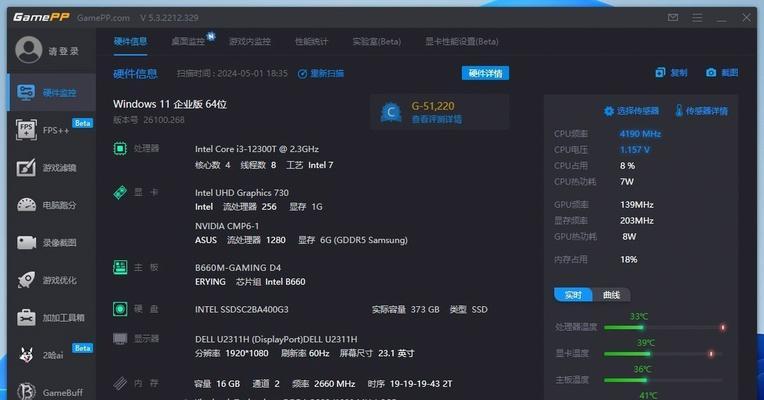Switch to the 性能统计 tab
Image resolution: width=764 pixels, height=400 pixels.
tap(311, 41)
